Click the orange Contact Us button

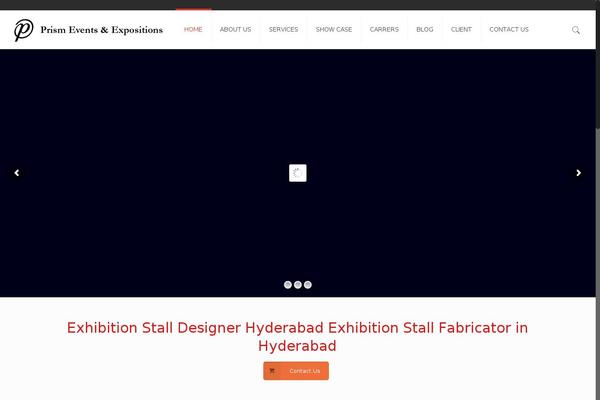tap(296, 371)
